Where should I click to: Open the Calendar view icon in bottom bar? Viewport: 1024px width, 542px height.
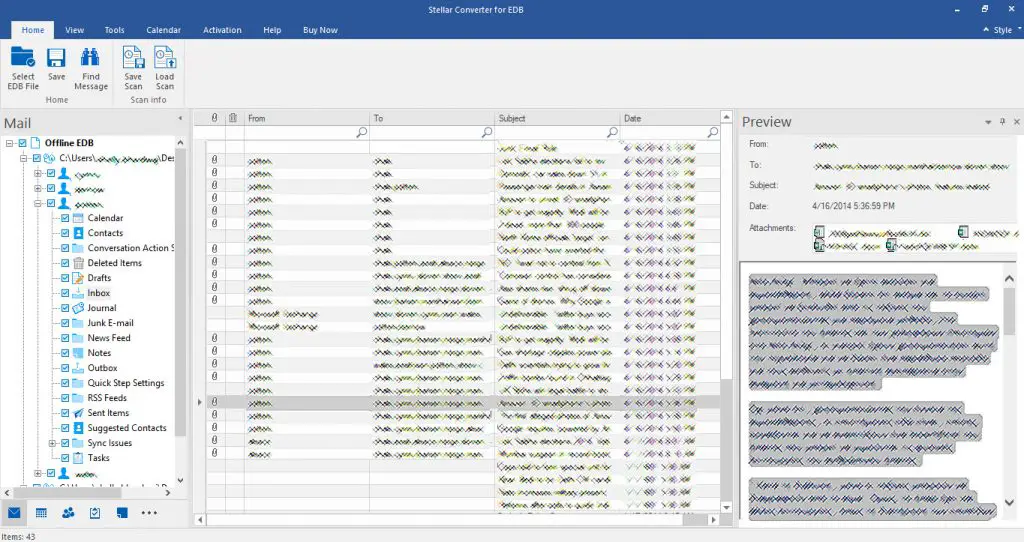click(41, 513)
